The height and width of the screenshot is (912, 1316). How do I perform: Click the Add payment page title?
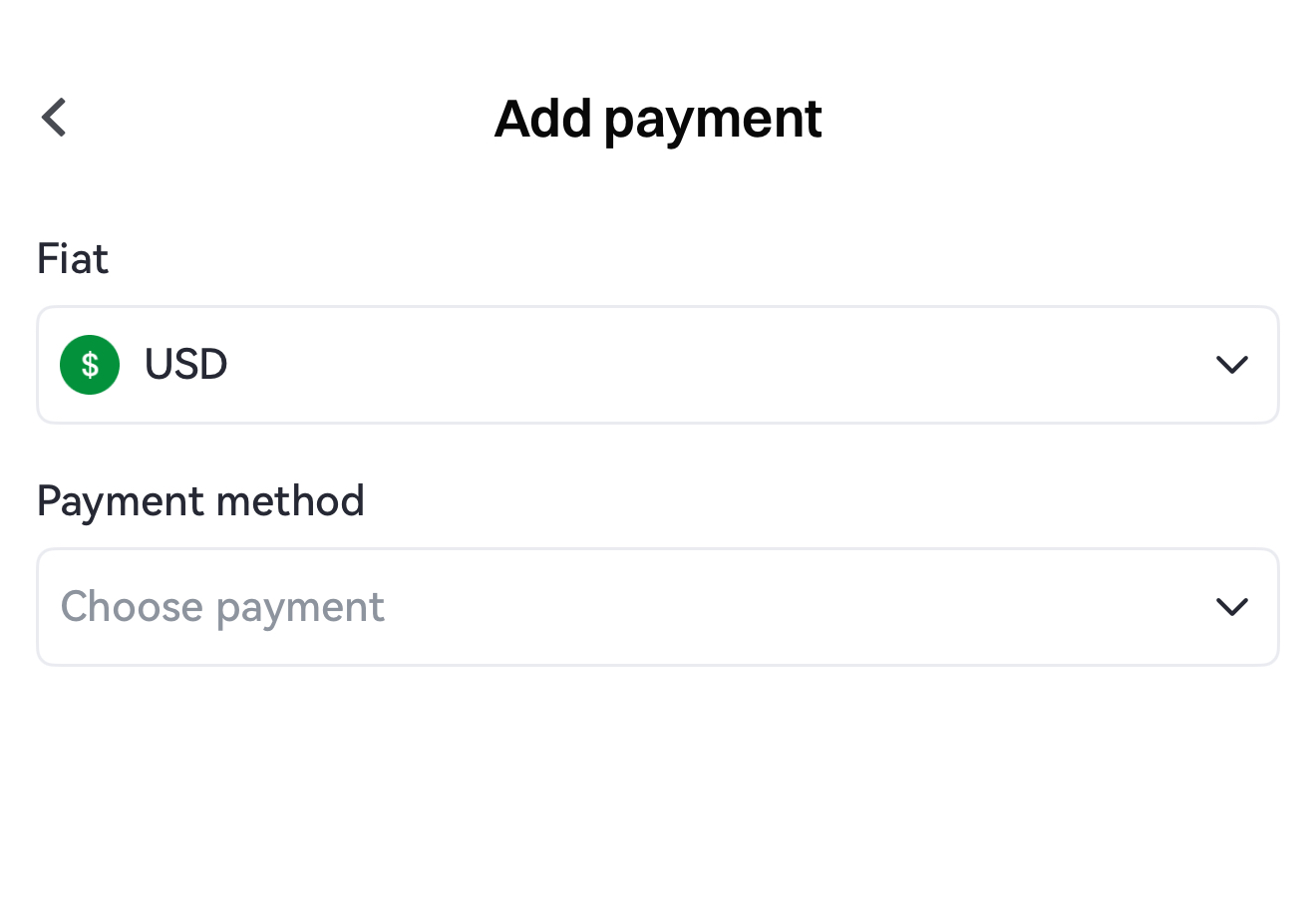(658, 119)
